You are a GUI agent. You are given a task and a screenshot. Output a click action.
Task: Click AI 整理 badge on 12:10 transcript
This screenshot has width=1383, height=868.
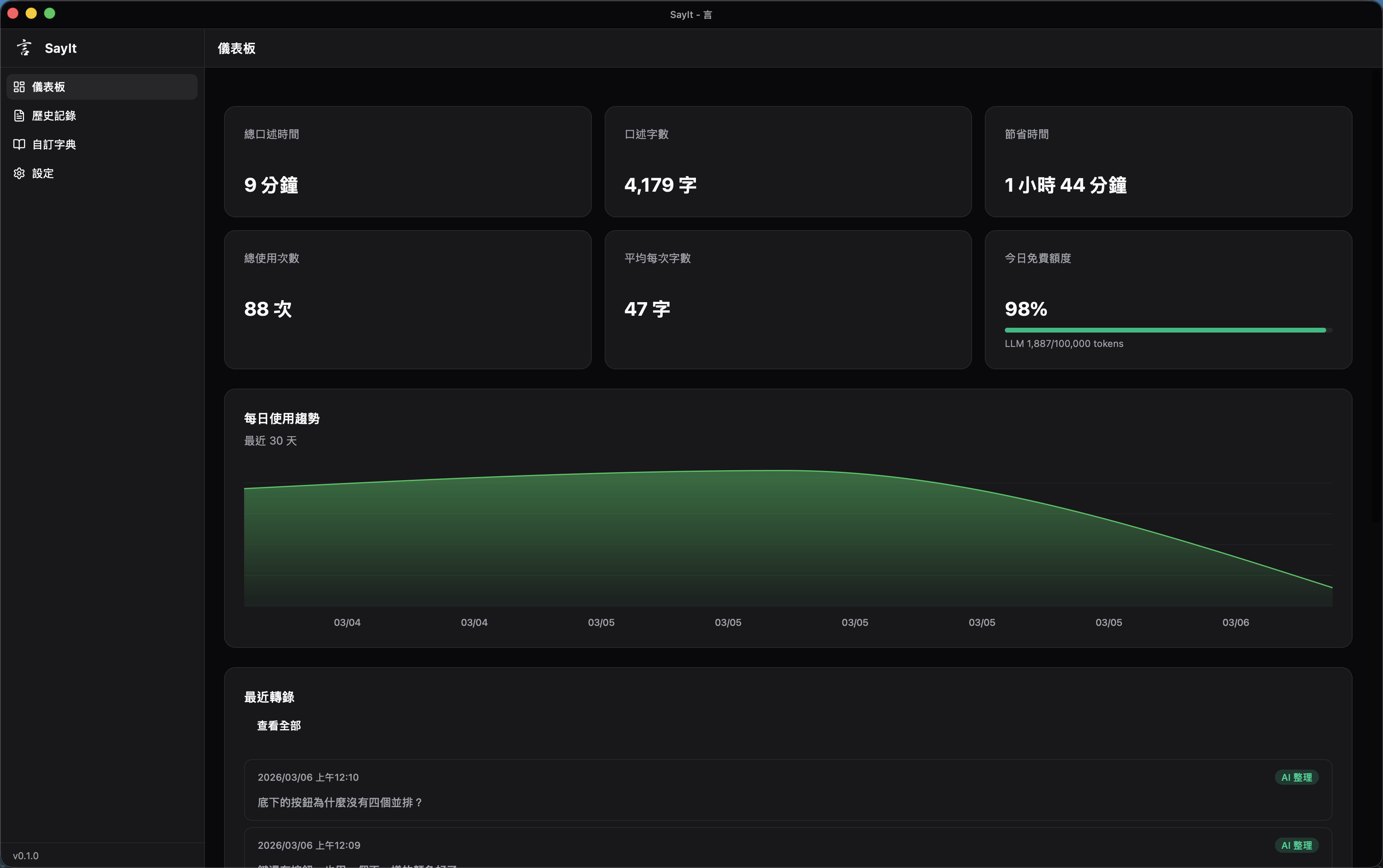(1296, 777)
